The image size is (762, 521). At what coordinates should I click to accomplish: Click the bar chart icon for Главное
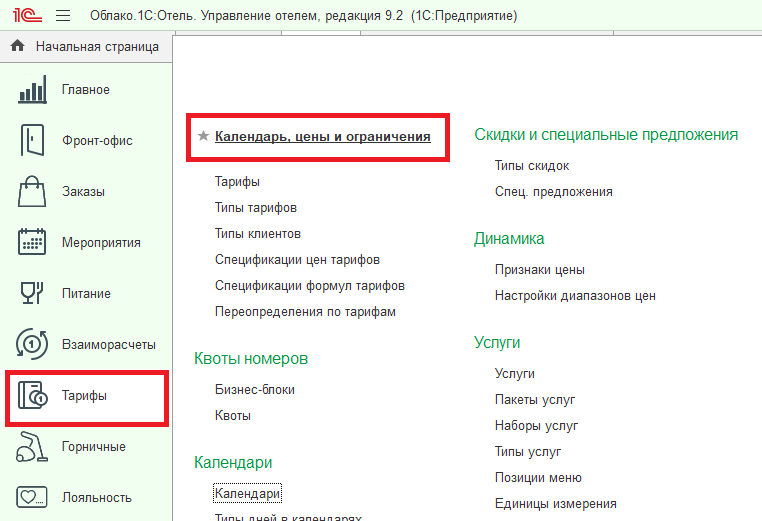32,89
